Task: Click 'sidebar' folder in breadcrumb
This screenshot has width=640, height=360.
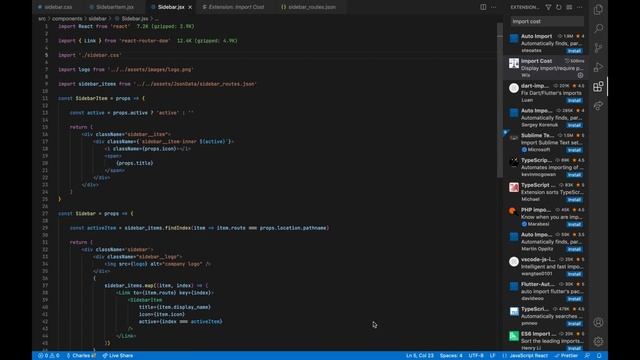Action: 98,19
